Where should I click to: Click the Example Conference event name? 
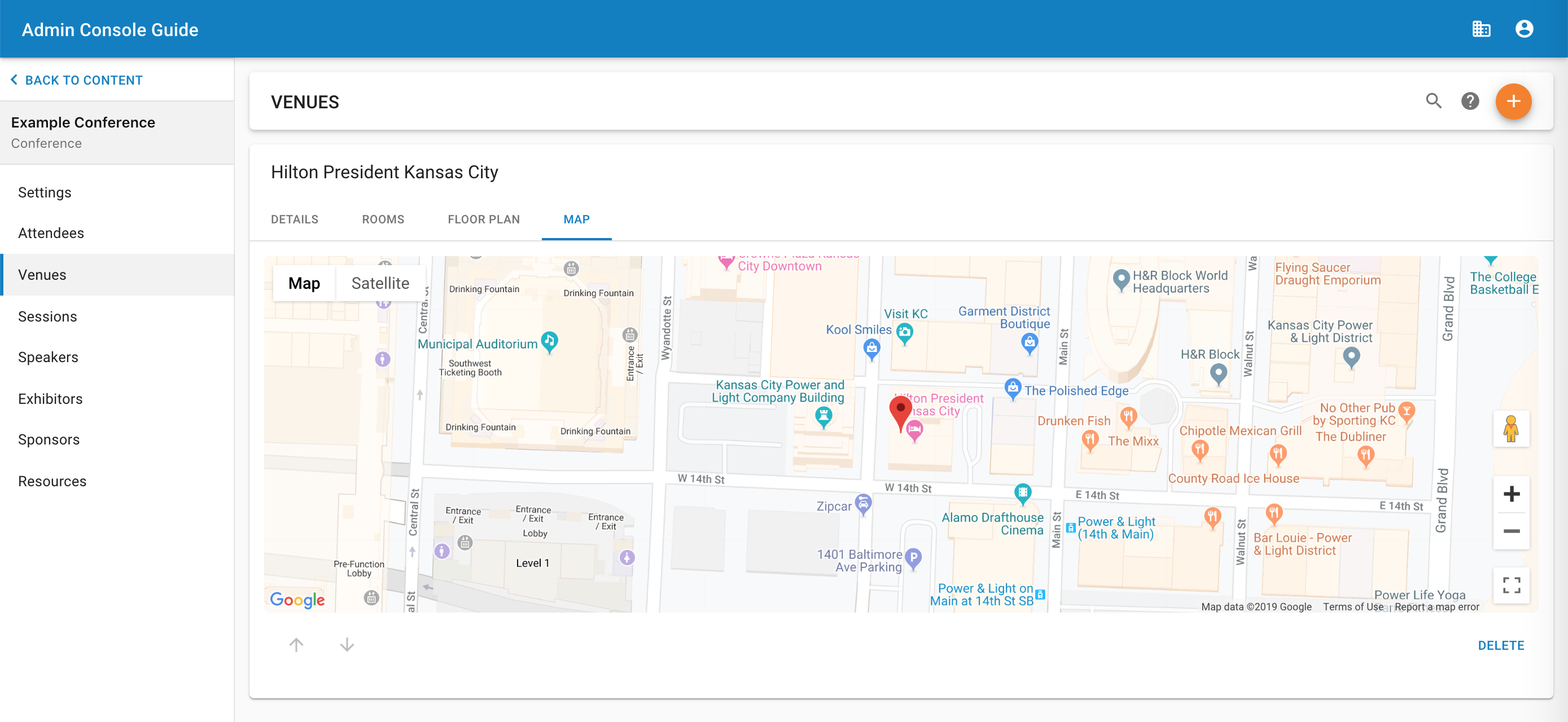[83, 122]
